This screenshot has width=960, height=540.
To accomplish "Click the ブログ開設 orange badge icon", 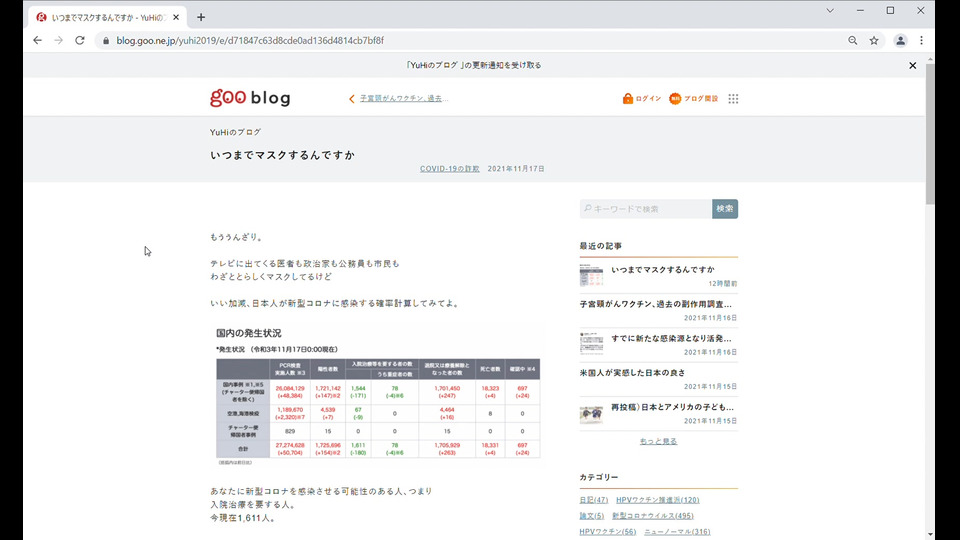I will (675, 99).
